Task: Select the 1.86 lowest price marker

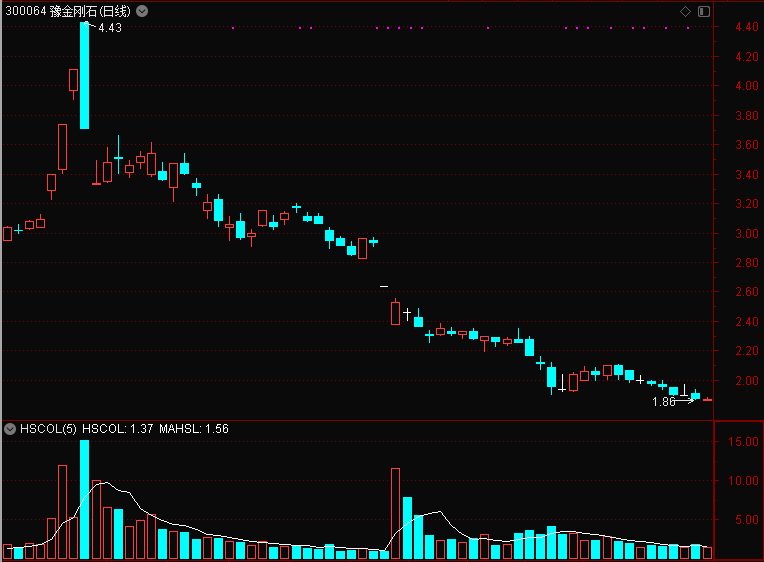Action: pyautogui.click(x=664, y=402)
